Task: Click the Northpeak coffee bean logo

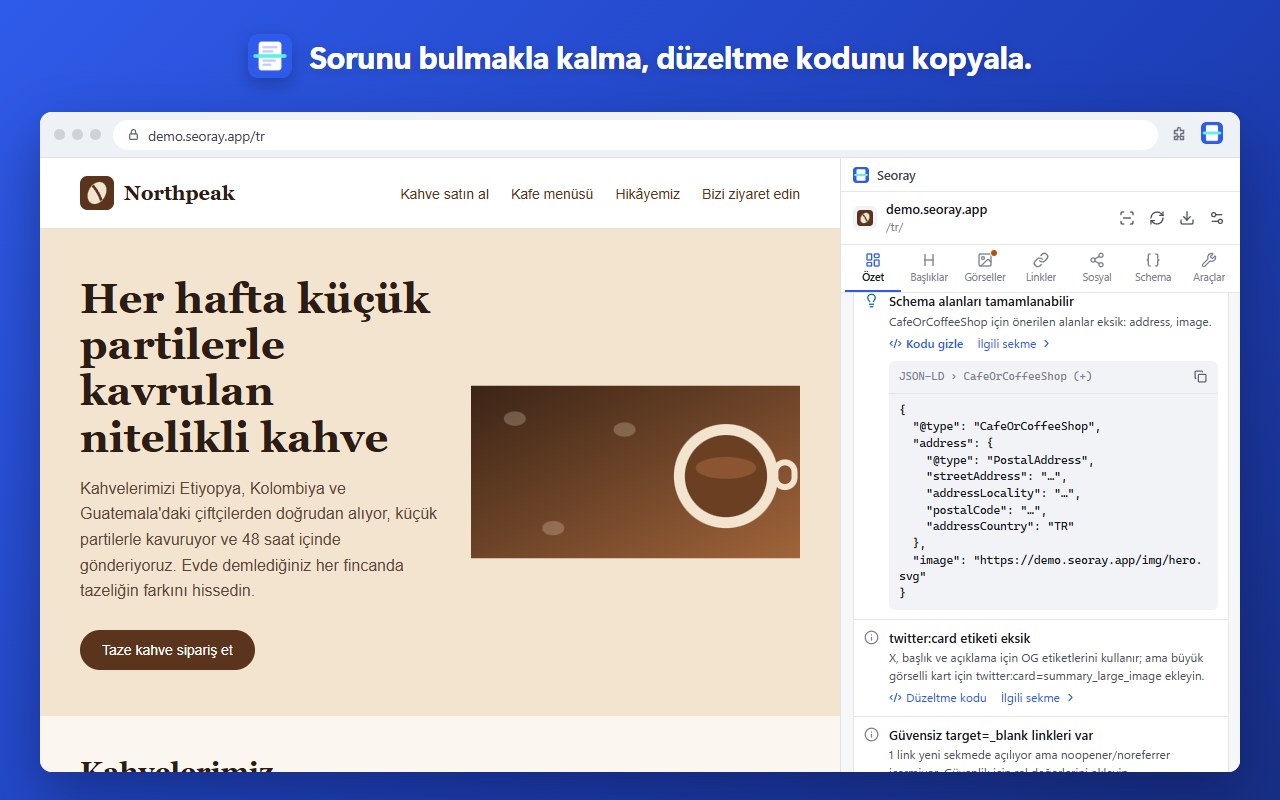Action: 97,193
